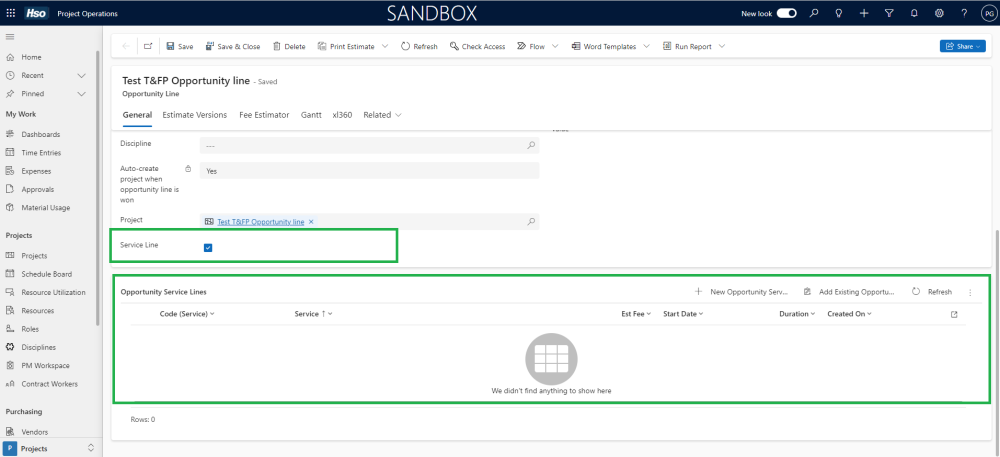Open the Projects area switcher at the bottom

[x=51, y=449]
